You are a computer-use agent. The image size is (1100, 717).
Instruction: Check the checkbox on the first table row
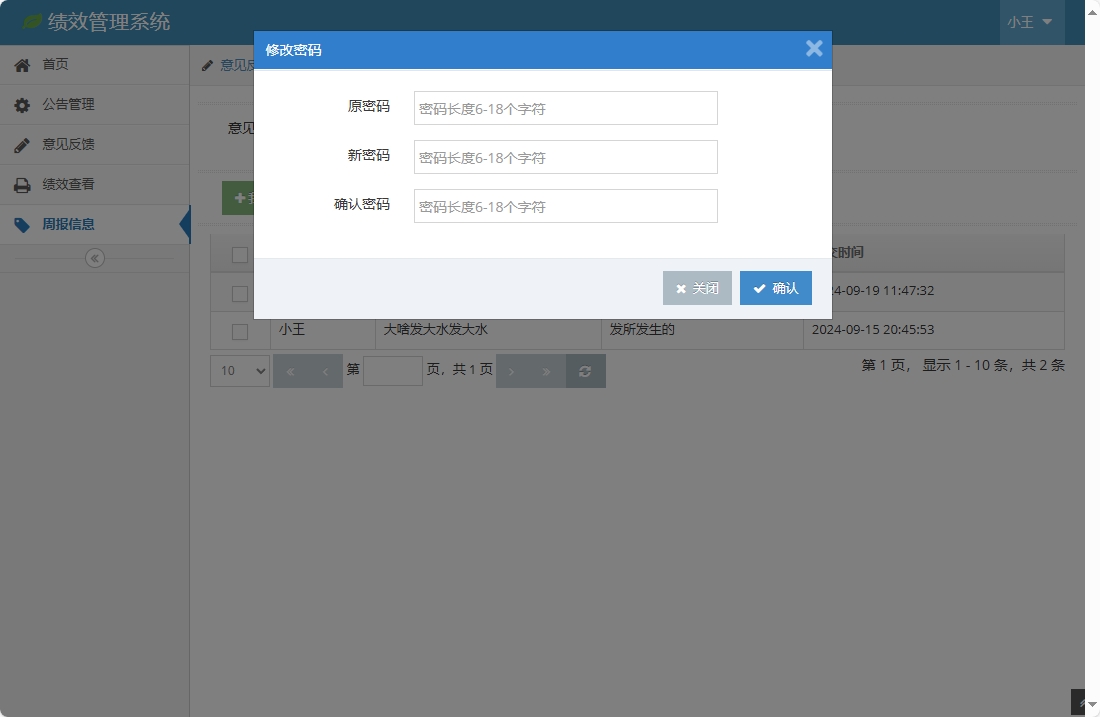[238, 293]
